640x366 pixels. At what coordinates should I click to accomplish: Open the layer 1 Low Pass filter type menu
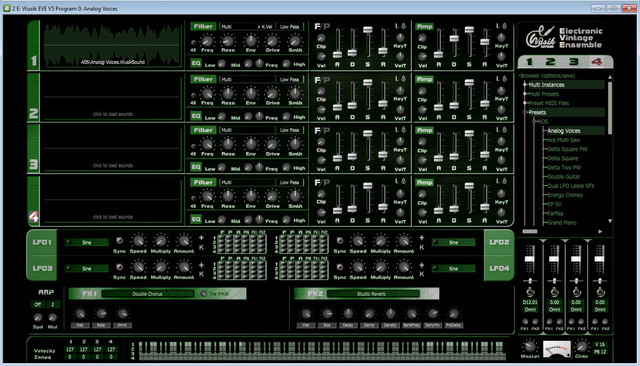pos(289,27)
